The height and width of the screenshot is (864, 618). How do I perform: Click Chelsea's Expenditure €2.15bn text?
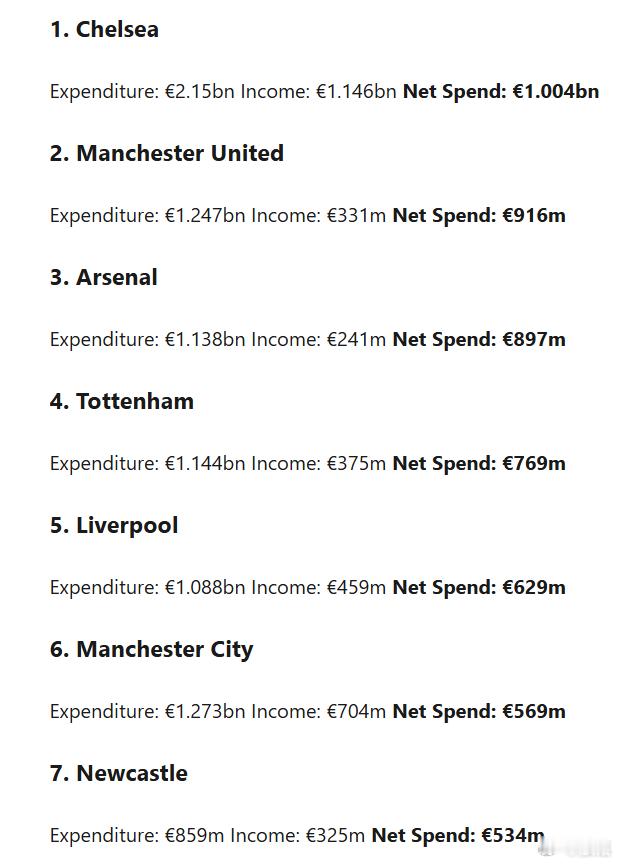pyautogui.click(x=142, y=91)
